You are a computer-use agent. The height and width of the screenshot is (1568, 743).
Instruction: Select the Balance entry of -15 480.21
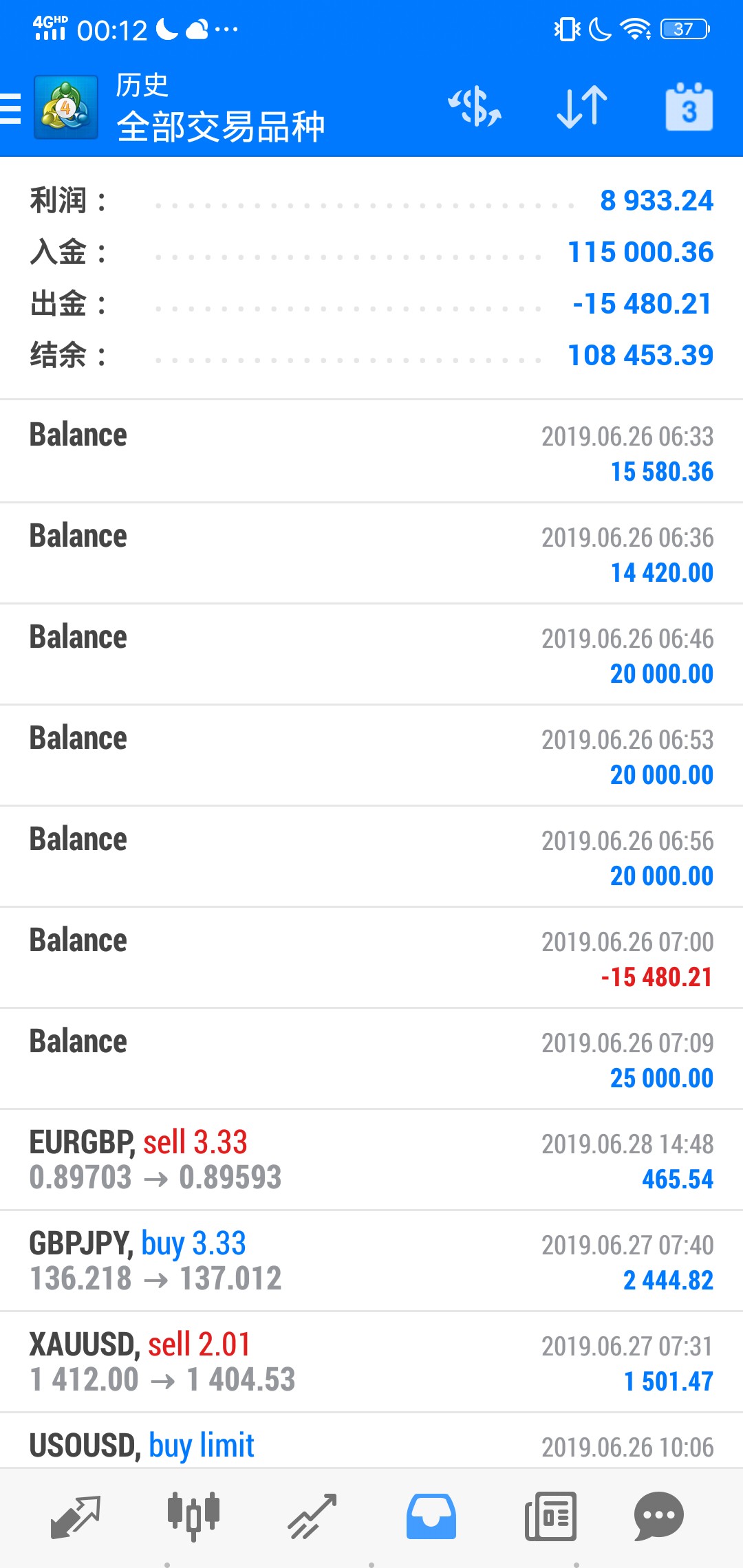pyautogui.click(x=371, y=957)
